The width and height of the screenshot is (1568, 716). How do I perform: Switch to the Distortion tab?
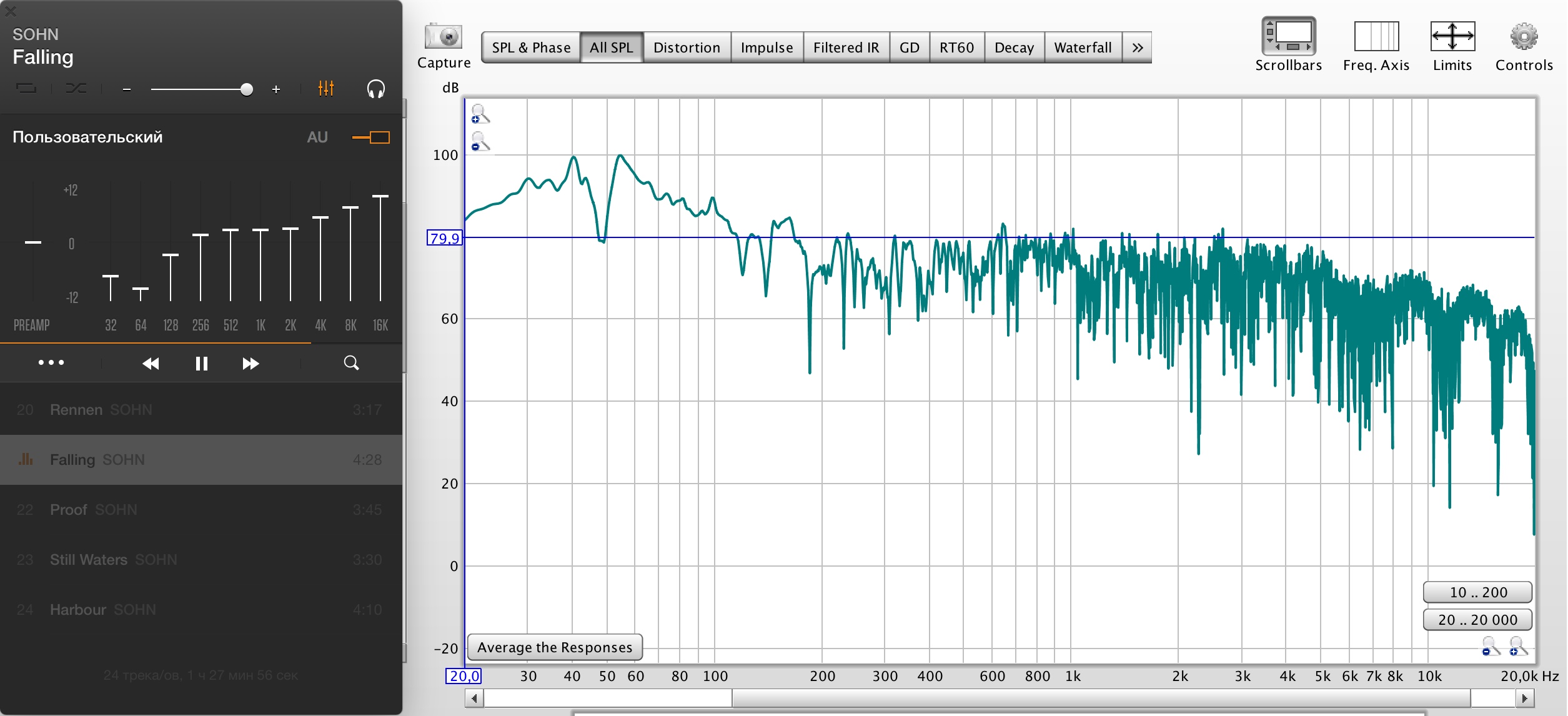(686, 47)
